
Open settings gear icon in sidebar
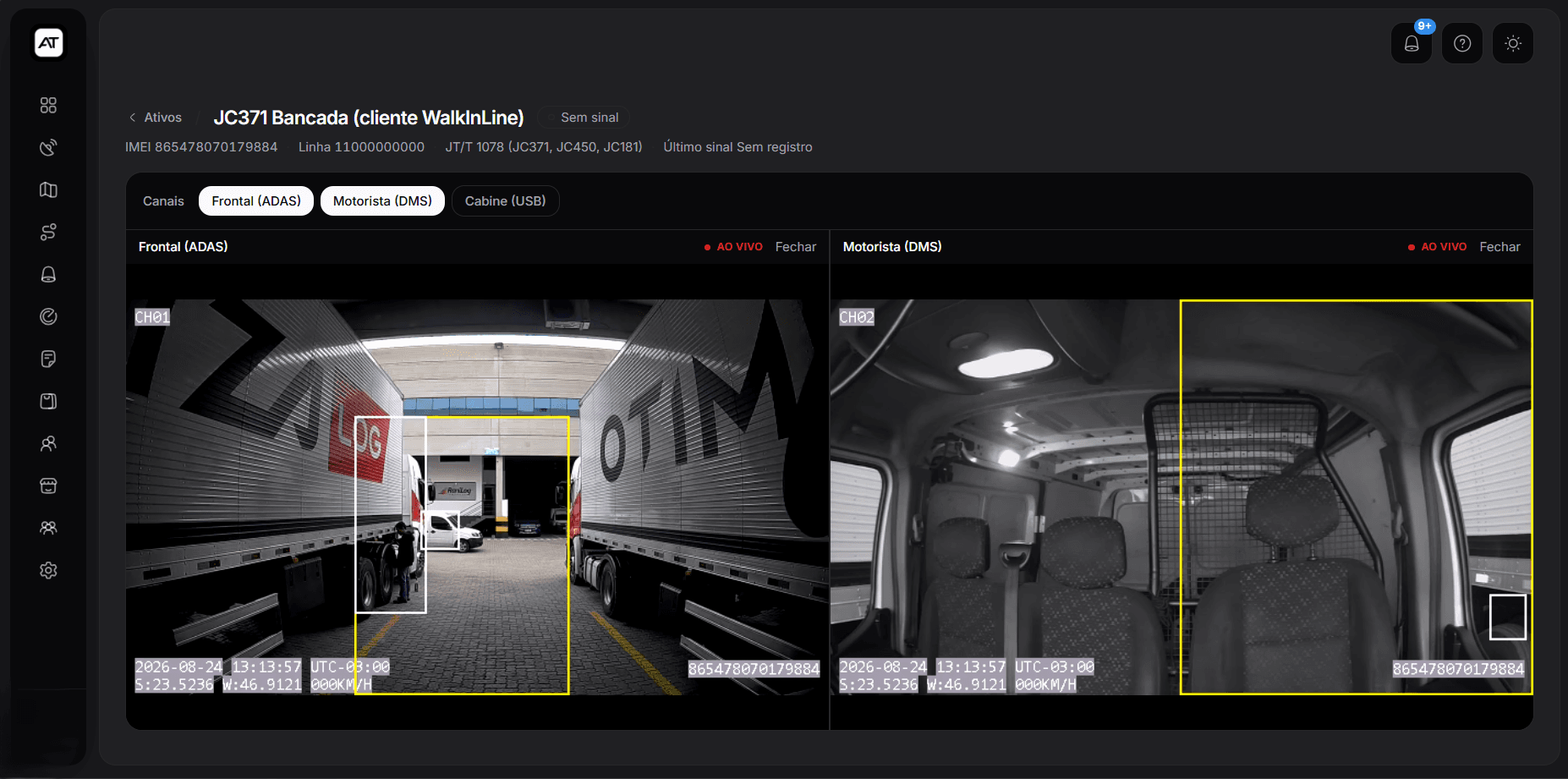[48, 570]
